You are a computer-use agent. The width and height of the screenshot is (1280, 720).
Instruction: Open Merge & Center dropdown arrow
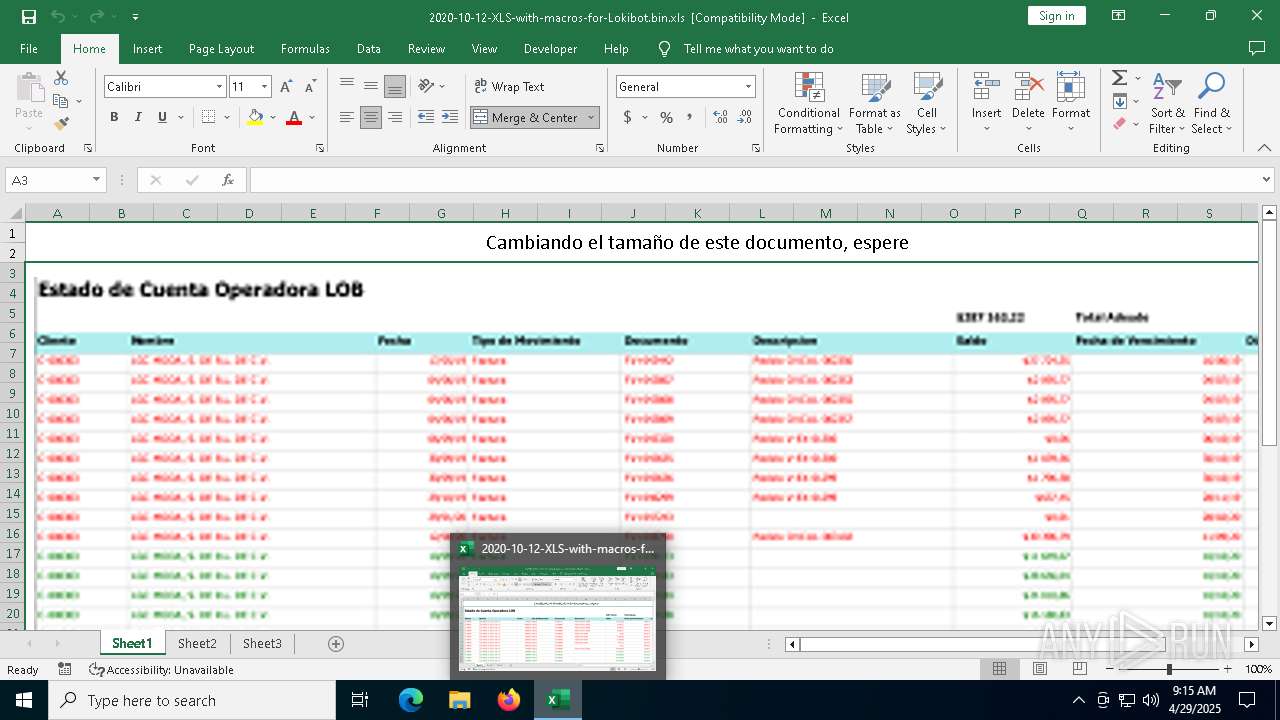(x=591, y=117)
